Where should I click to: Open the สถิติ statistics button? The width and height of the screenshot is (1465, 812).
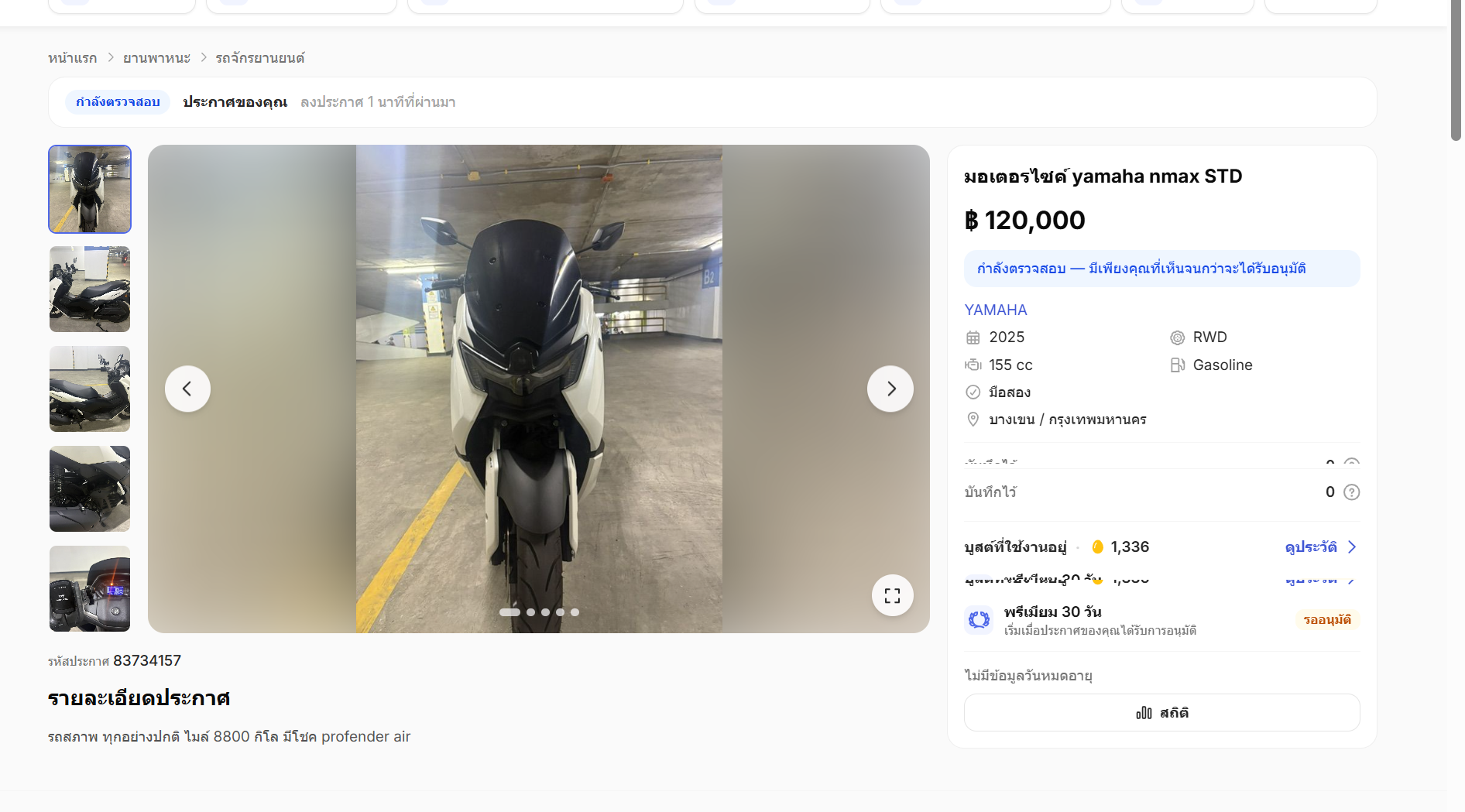pos(1162,713)
